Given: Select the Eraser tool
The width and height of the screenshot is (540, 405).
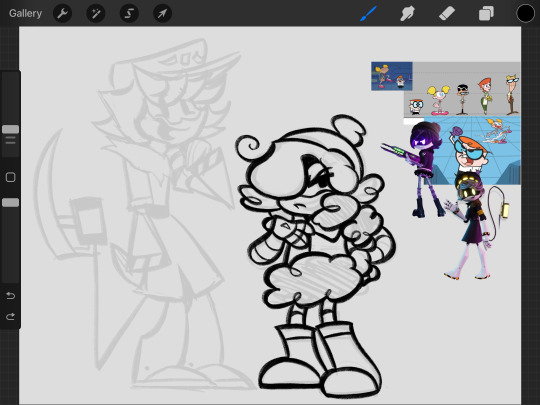Looking at the screenshot, I should 447,13.
